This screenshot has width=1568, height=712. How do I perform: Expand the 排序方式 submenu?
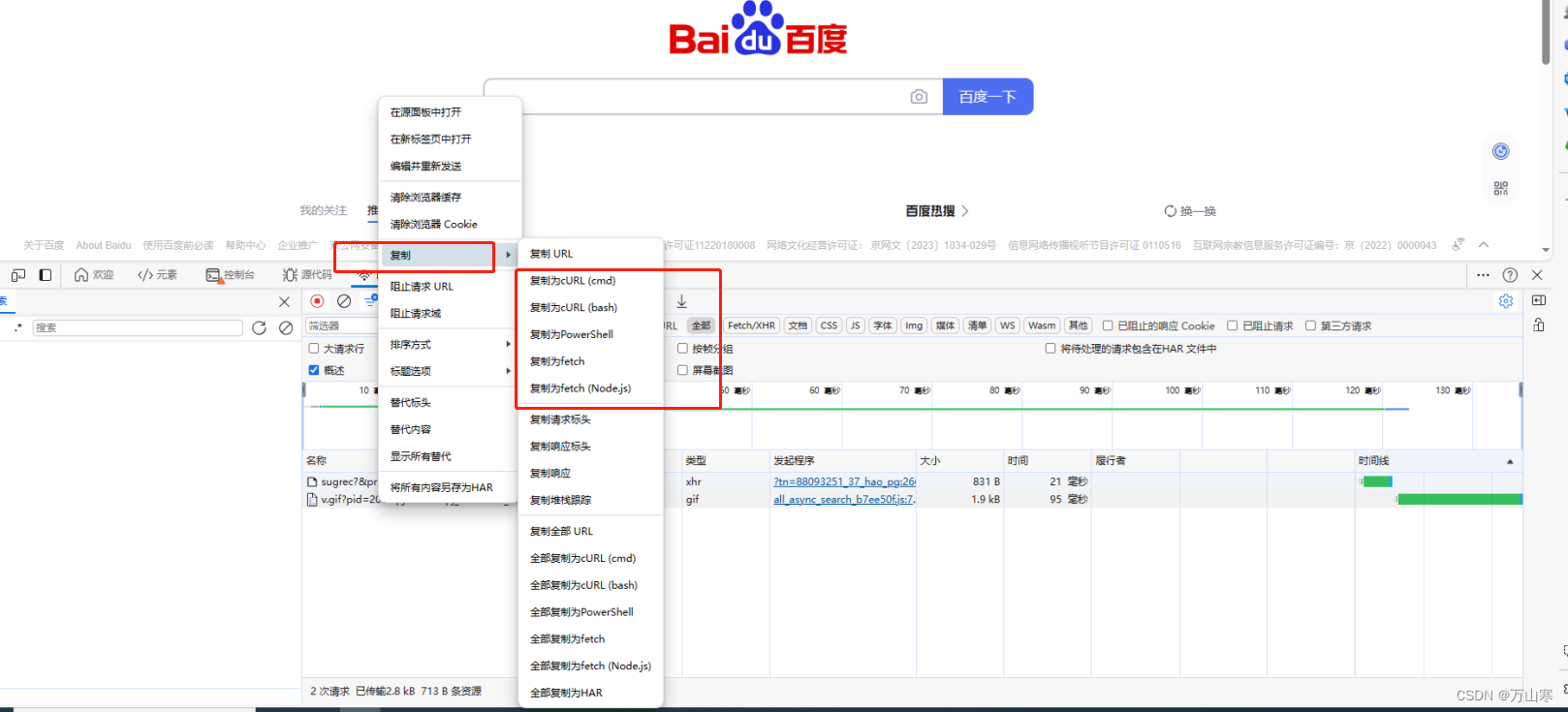point(450,345)
